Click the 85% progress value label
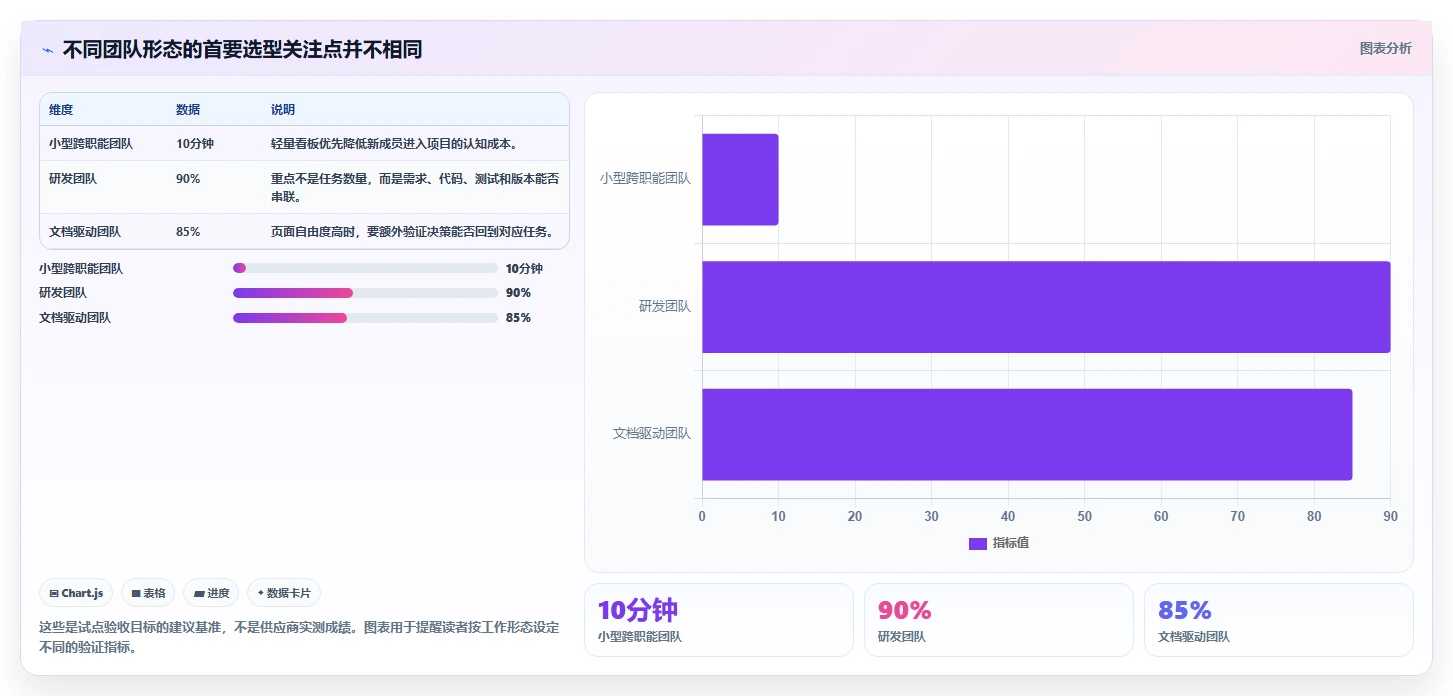This screenshot has height=696, width=1453. [518, 318]
